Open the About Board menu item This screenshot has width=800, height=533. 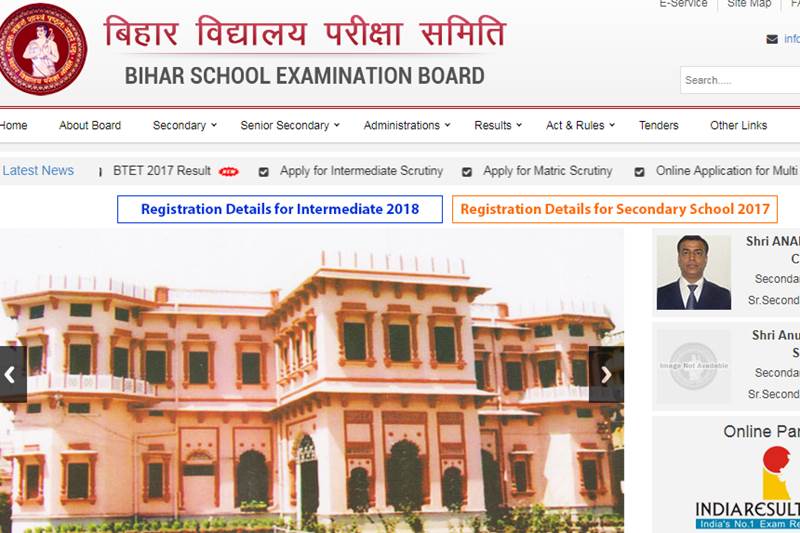(x=90, y=125)
